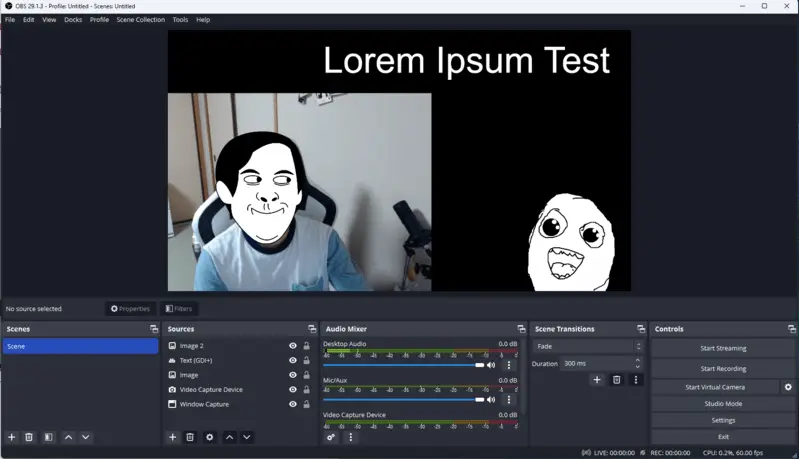Lock the Window Capture source
The height and width of the screenshot is (459, 799).
[x=307, y=404]
